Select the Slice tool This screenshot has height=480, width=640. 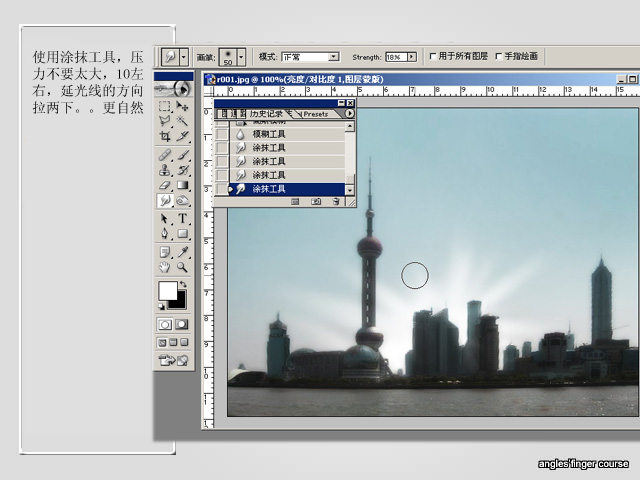click(x=182, y=136)
